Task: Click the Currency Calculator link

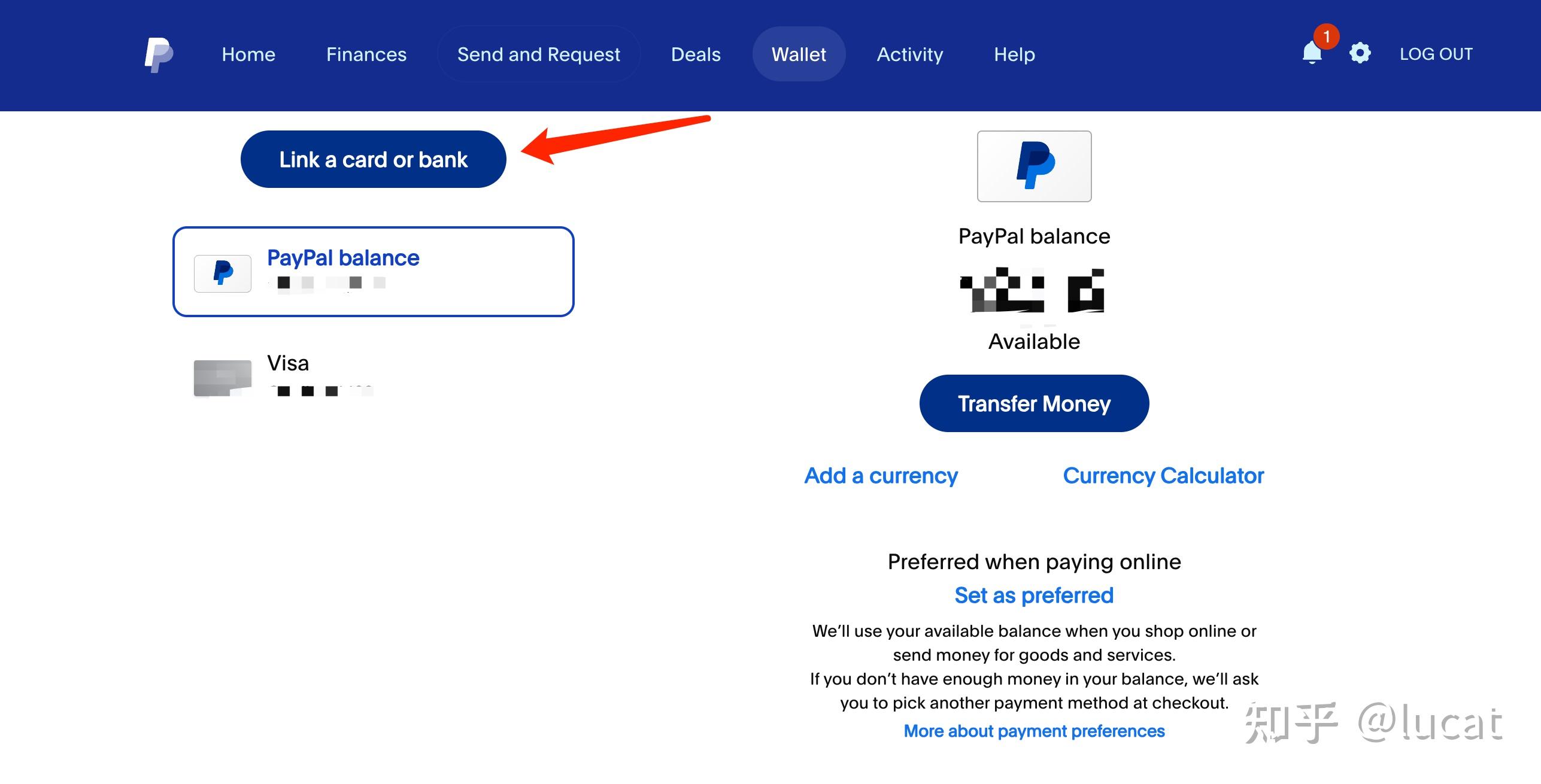Action: [x=1163, y=474]
